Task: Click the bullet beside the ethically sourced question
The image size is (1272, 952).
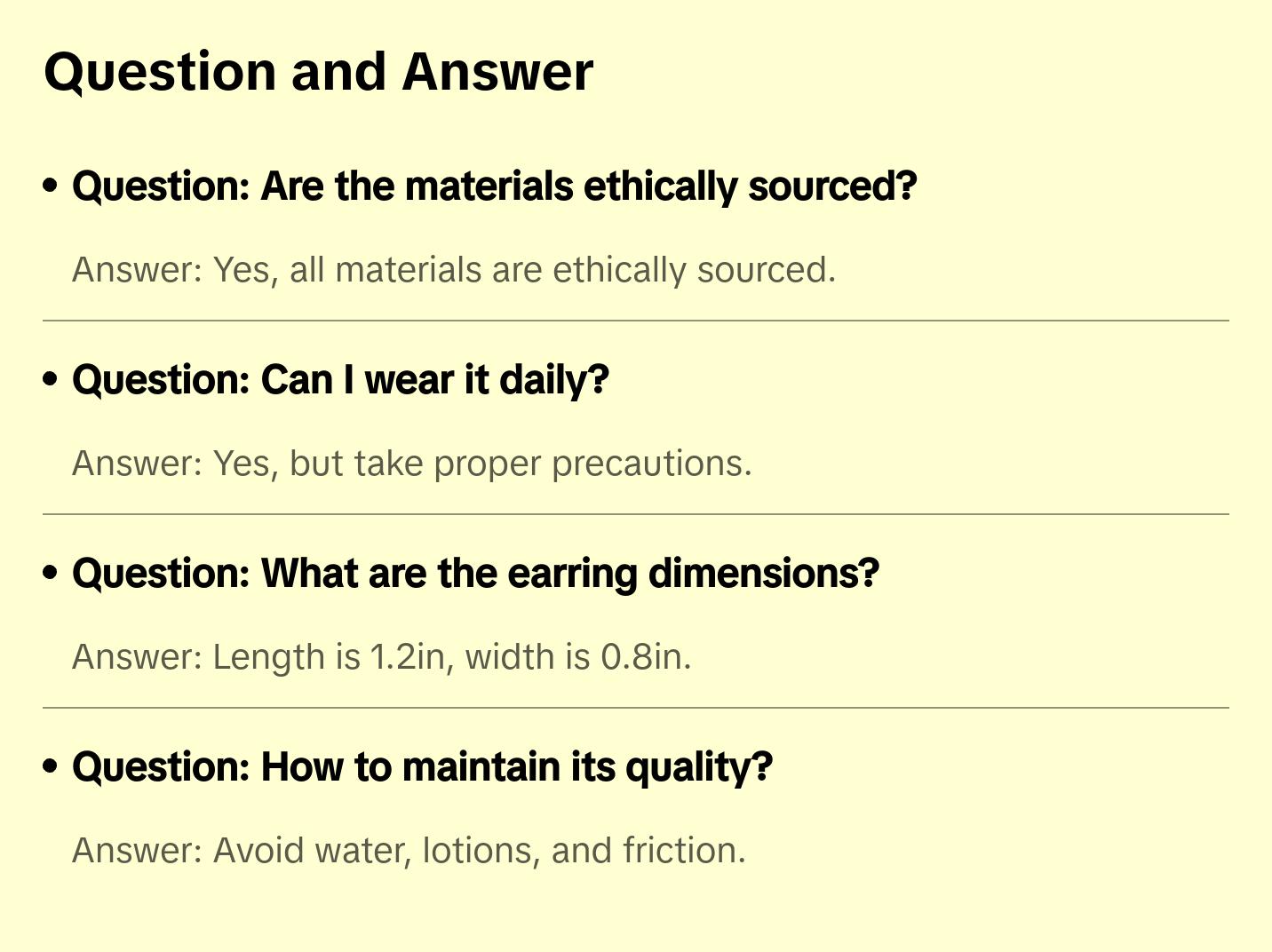Action: tap(51, 186)
